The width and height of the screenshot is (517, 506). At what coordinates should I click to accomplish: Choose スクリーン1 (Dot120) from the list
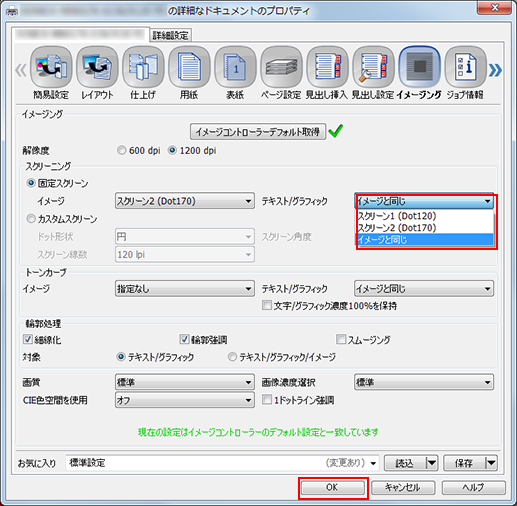tap(425, 216)
